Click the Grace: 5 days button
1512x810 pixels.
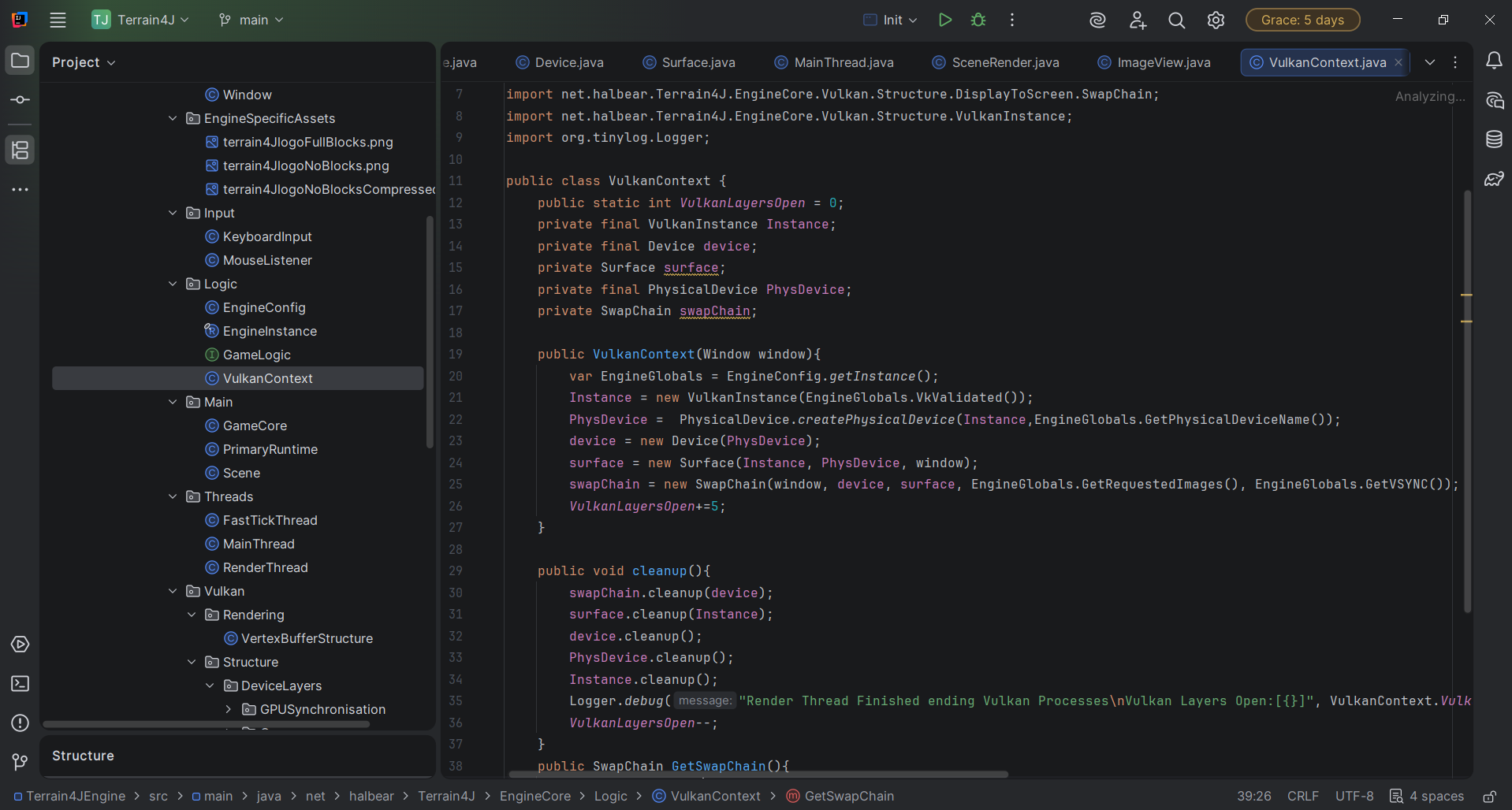[x=1302, y=20]
